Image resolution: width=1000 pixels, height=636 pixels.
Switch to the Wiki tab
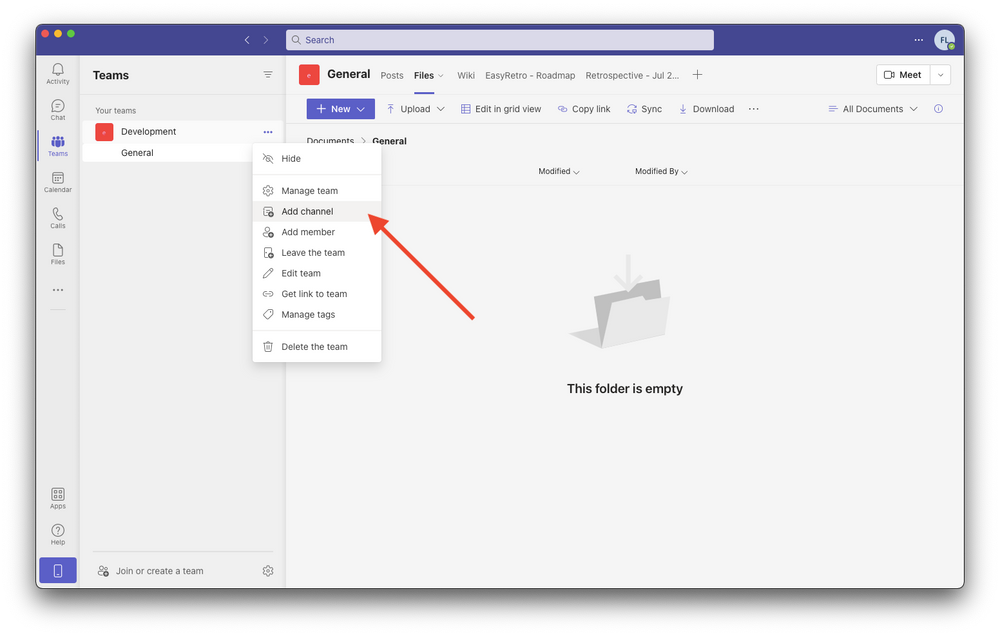pyautogui.click(x=466, y=75)
